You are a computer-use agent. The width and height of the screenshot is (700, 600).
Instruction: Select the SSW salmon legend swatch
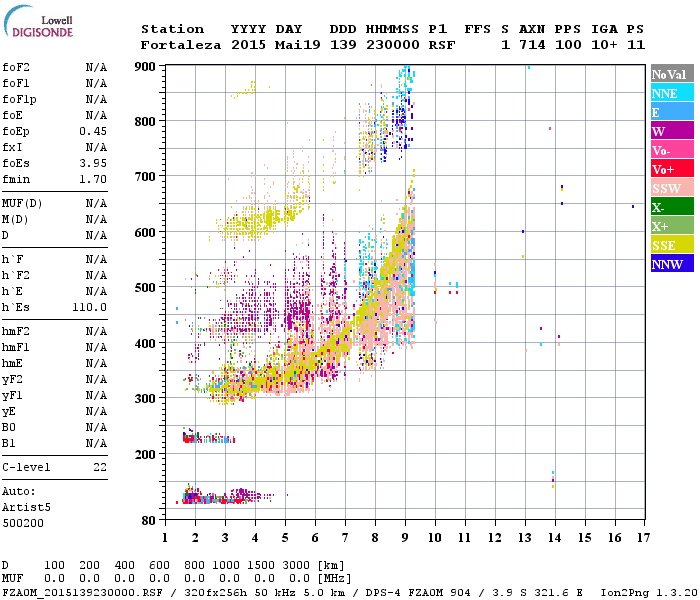(x=672, y=188)
